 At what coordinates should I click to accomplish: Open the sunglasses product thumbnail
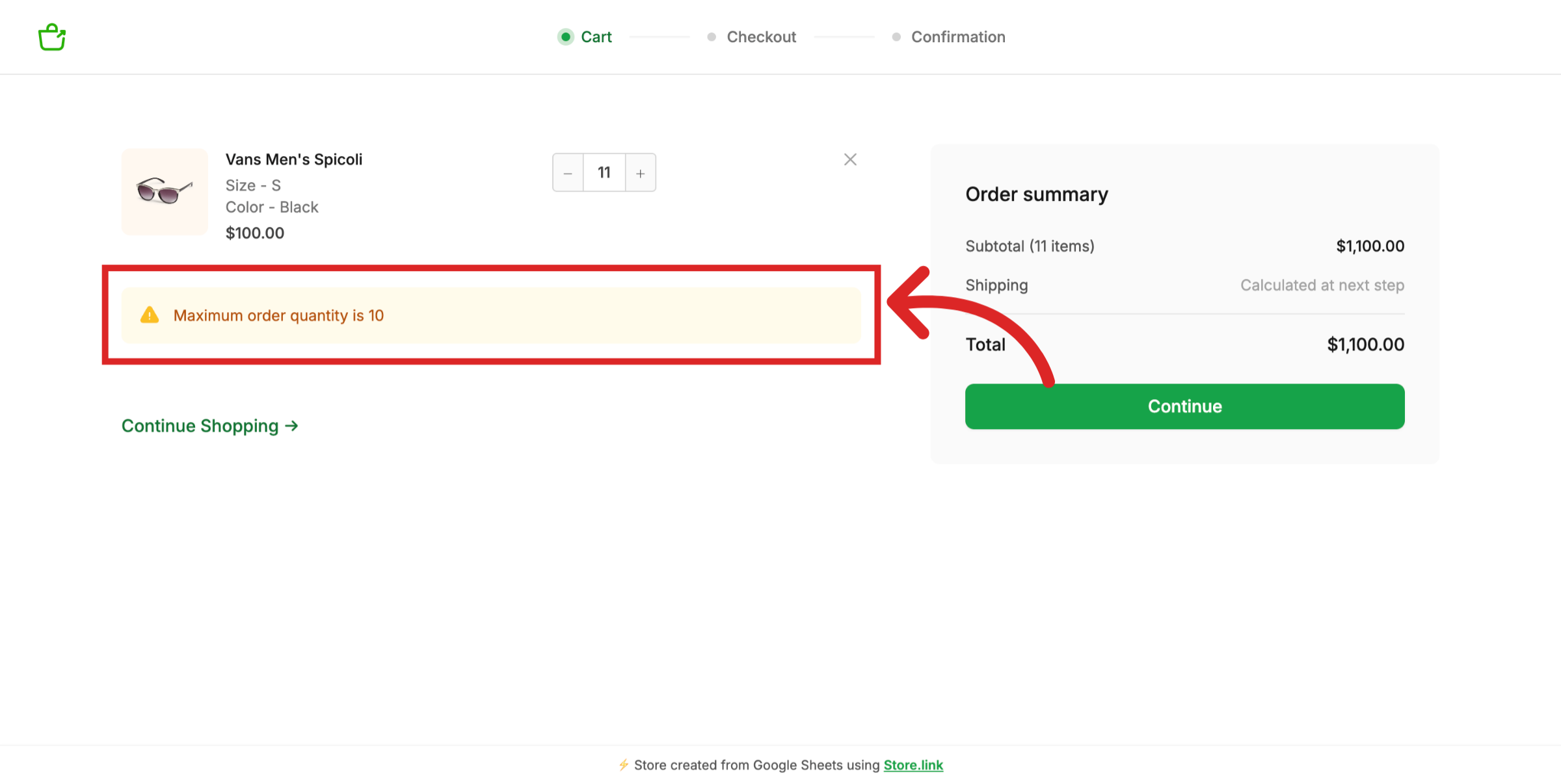tap(165, 192)
